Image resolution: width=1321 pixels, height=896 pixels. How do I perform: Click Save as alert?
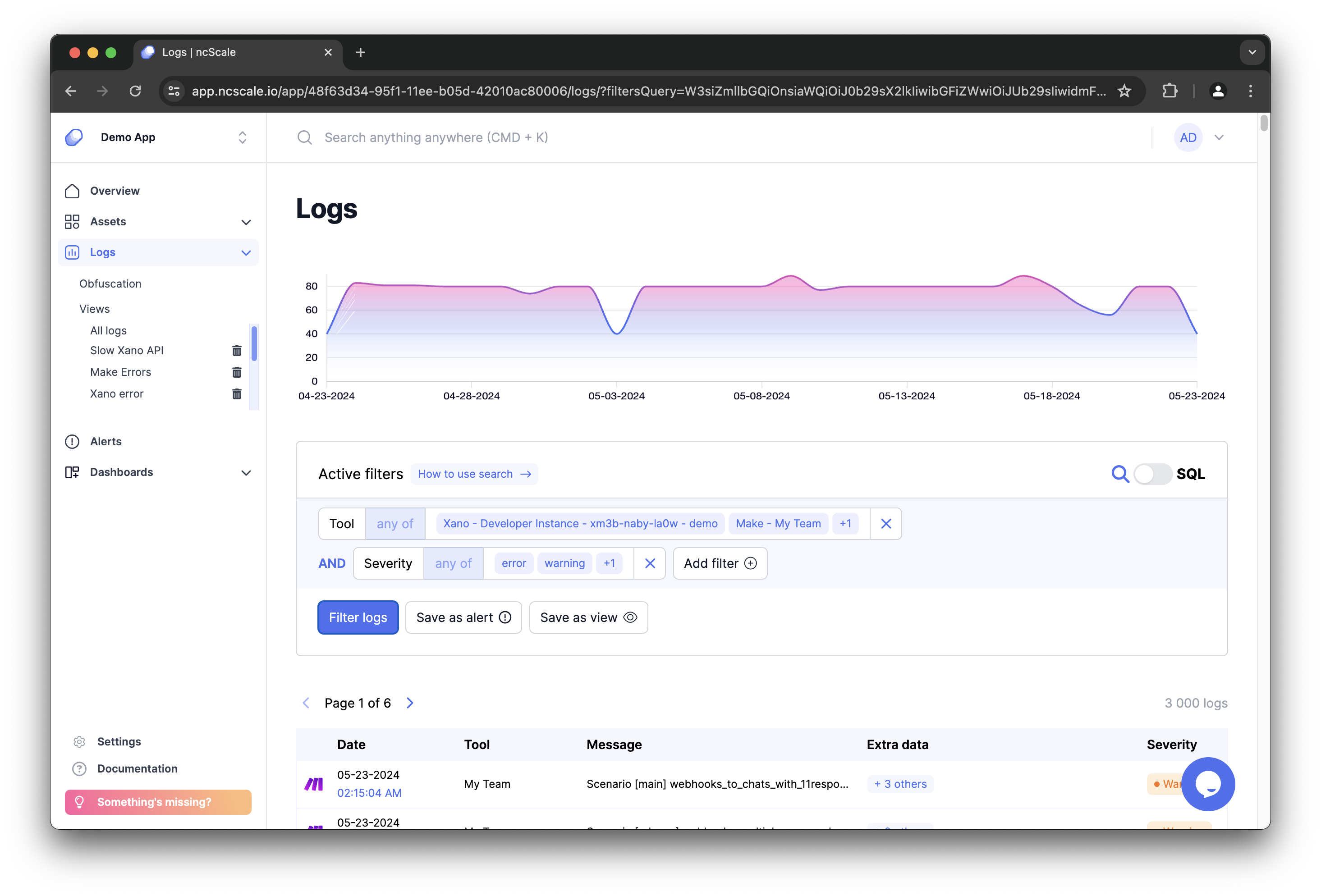463,617
